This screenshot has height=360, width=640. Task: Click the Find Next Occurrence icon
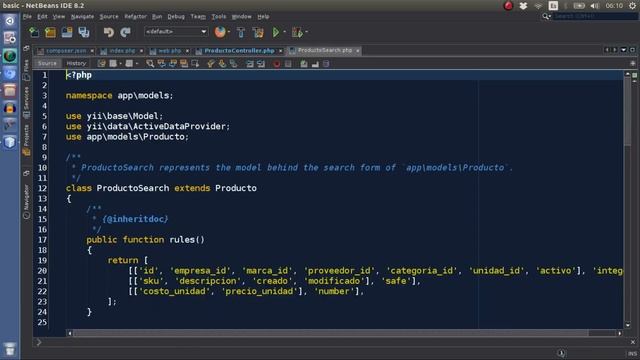pos(173,64)
